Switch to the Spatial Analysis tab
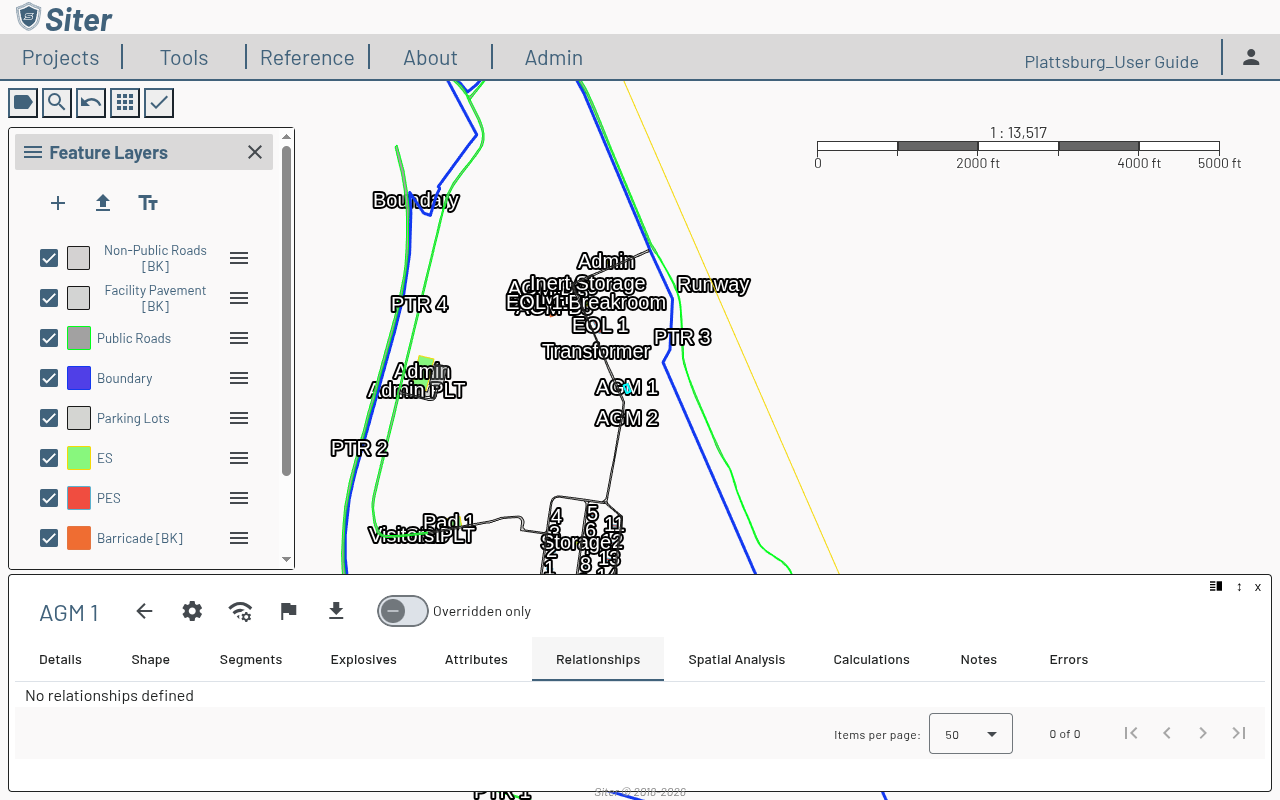 737,659
